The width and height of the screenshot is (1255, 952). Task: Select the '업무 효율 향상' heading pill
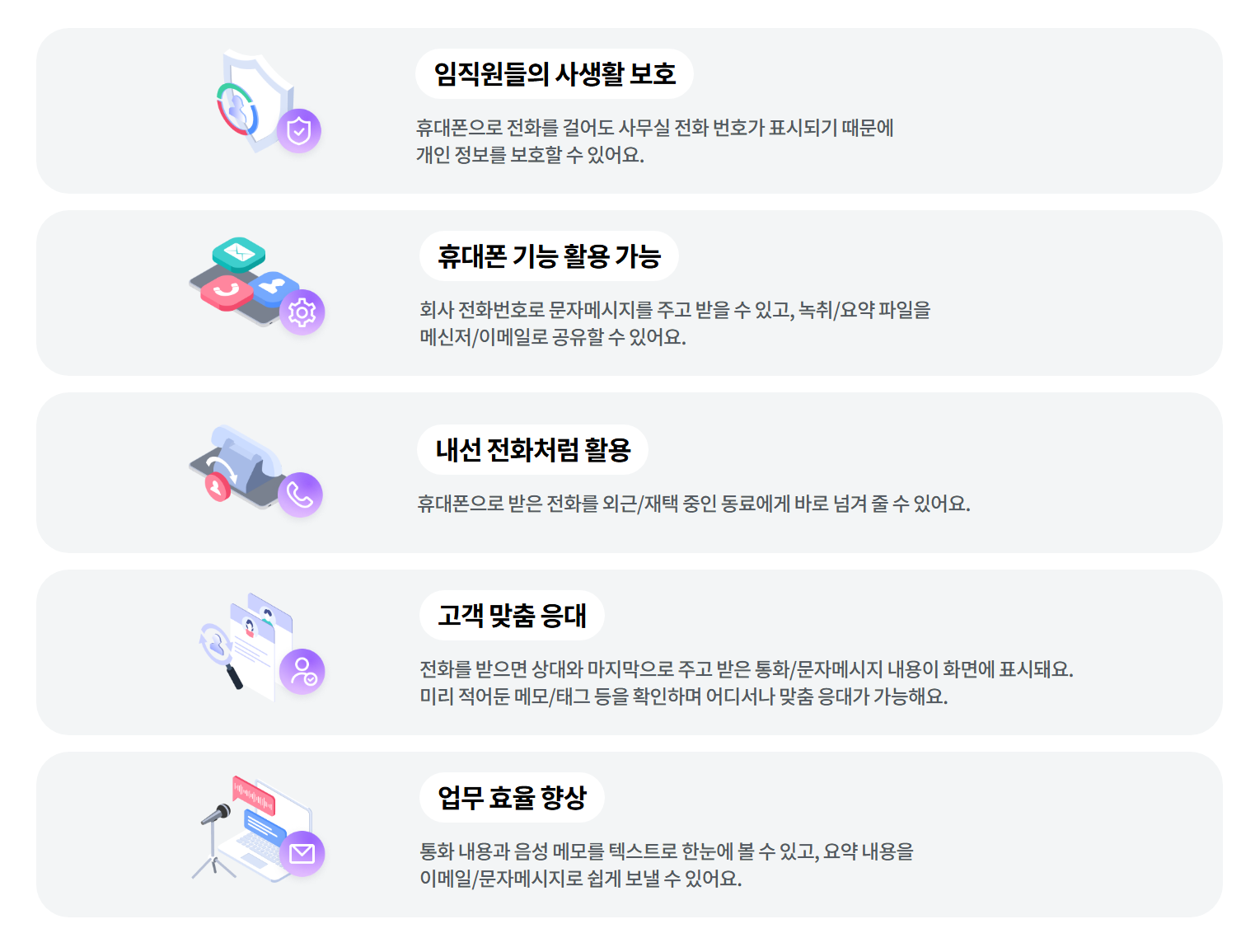512,798
